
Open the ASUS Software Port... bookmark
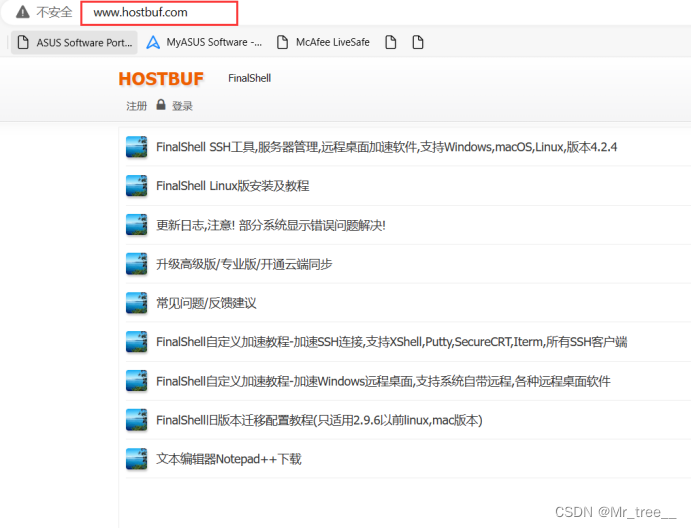point(74,42)
